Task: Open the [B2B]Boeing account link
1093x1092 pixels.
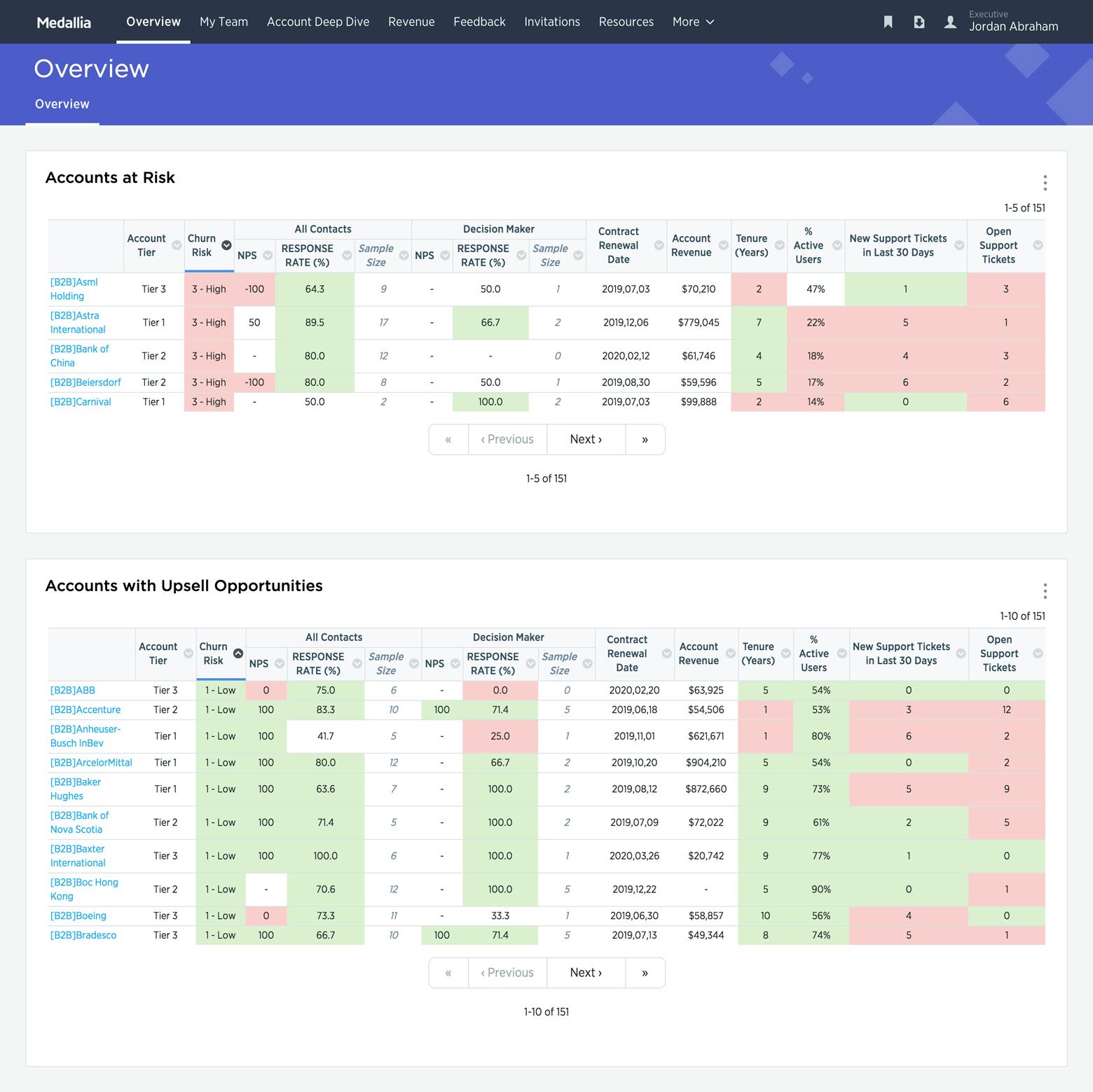Action: [x=78, y=916]
